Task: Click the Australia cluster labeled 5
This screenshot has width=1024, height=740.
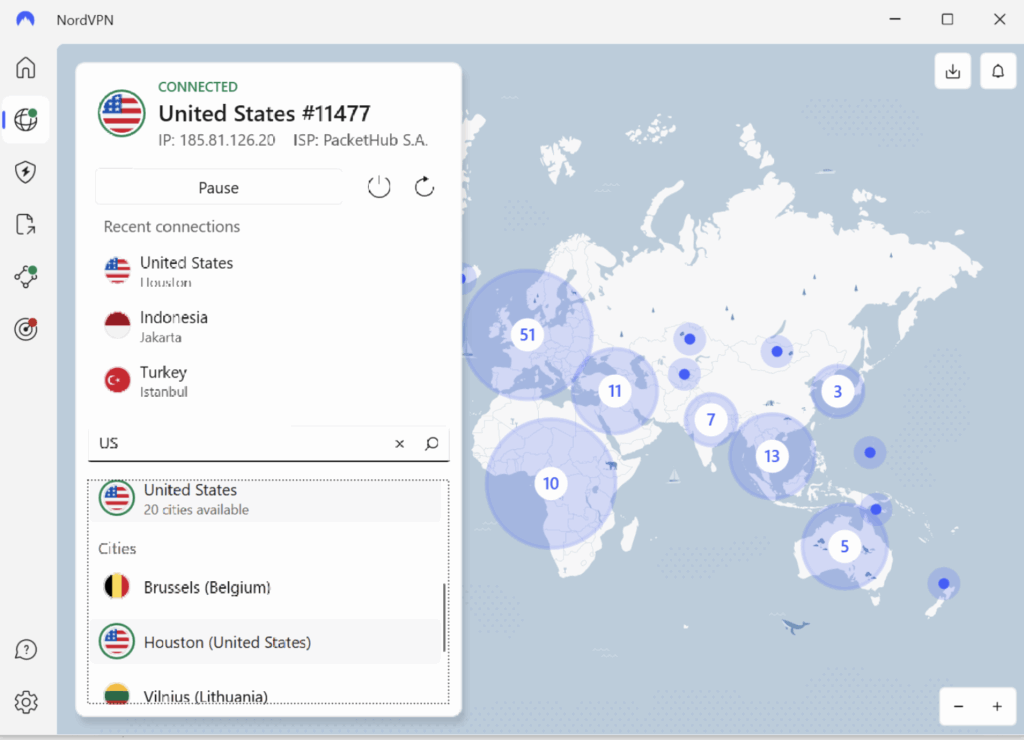Action: point(844,546)
